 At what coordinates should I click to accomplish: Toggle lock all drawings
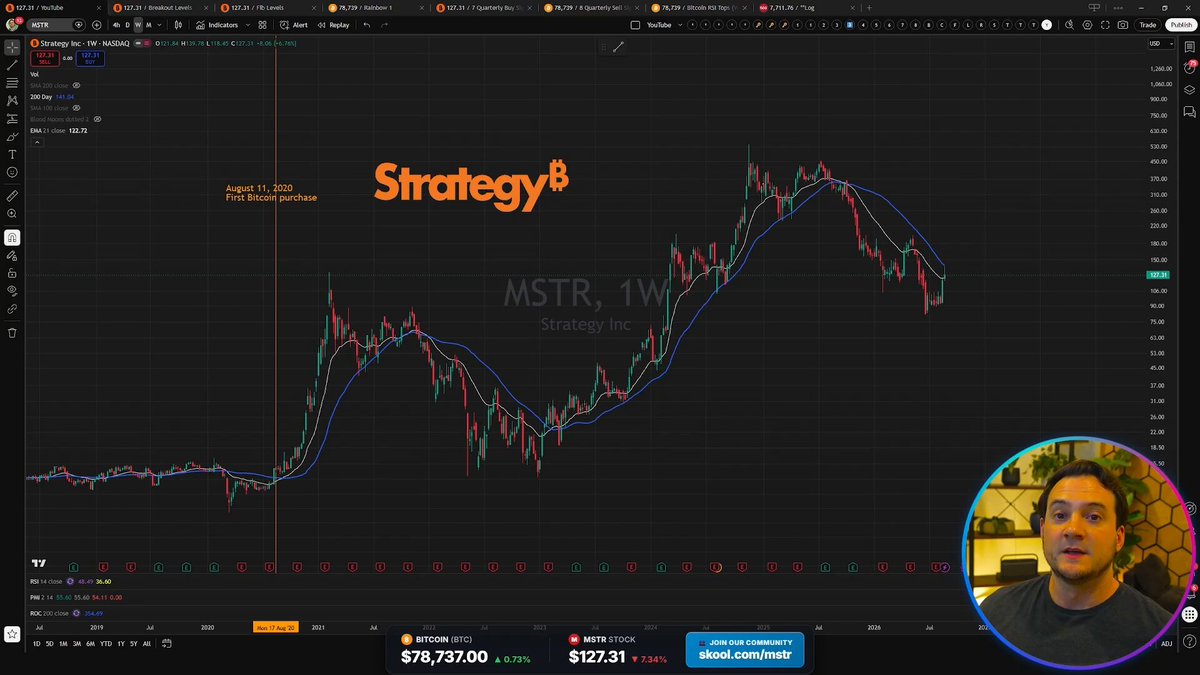coord(12,273)
